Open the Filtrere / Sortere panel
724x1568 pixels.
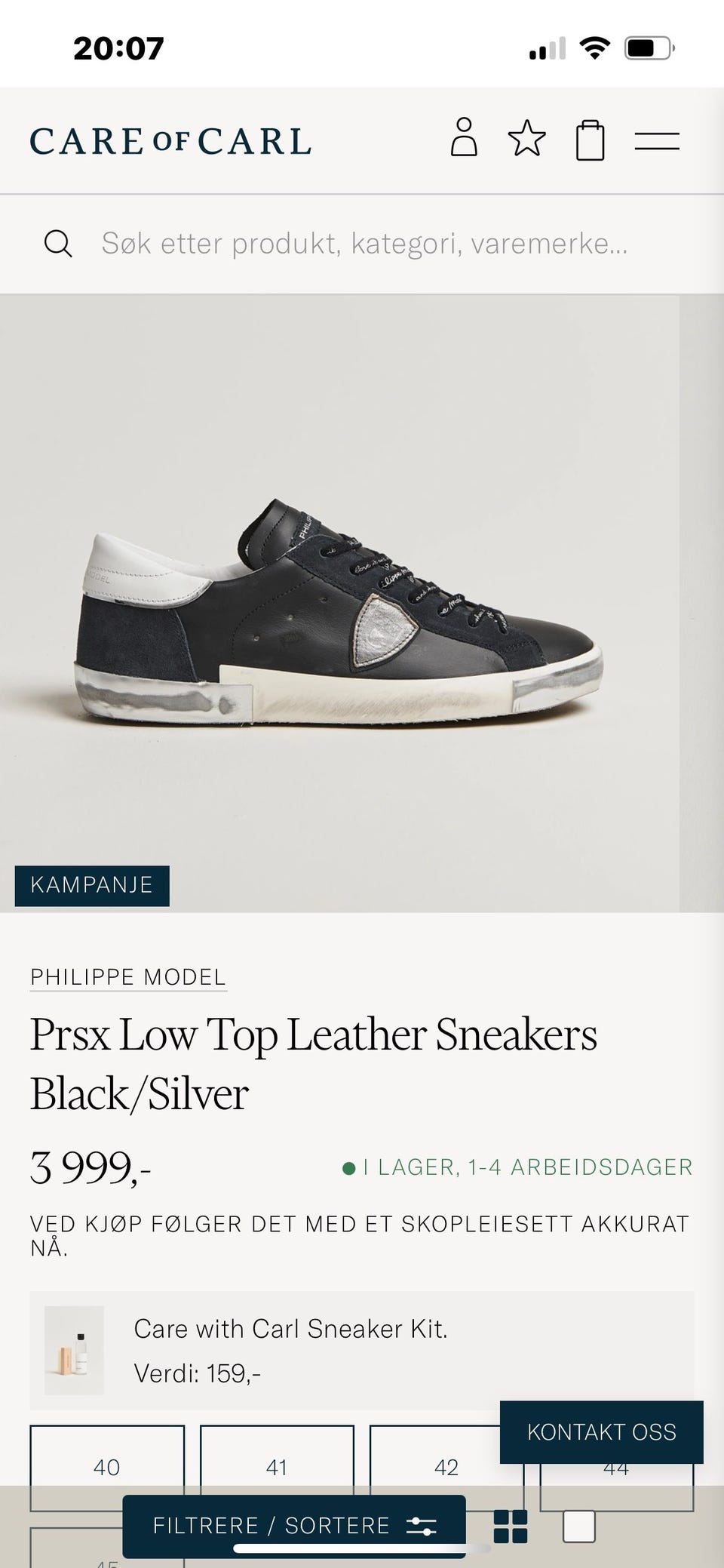[294, 1526]
